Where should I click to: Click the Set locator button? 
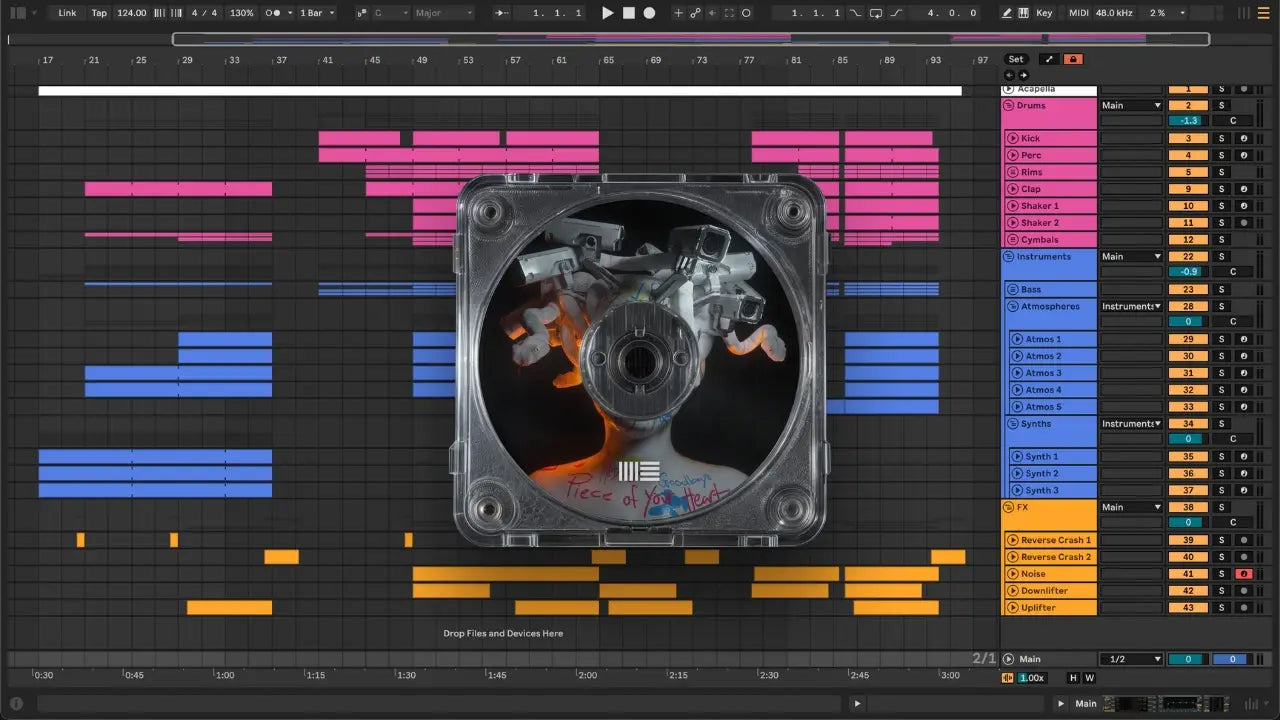(x=1015, y=59)
